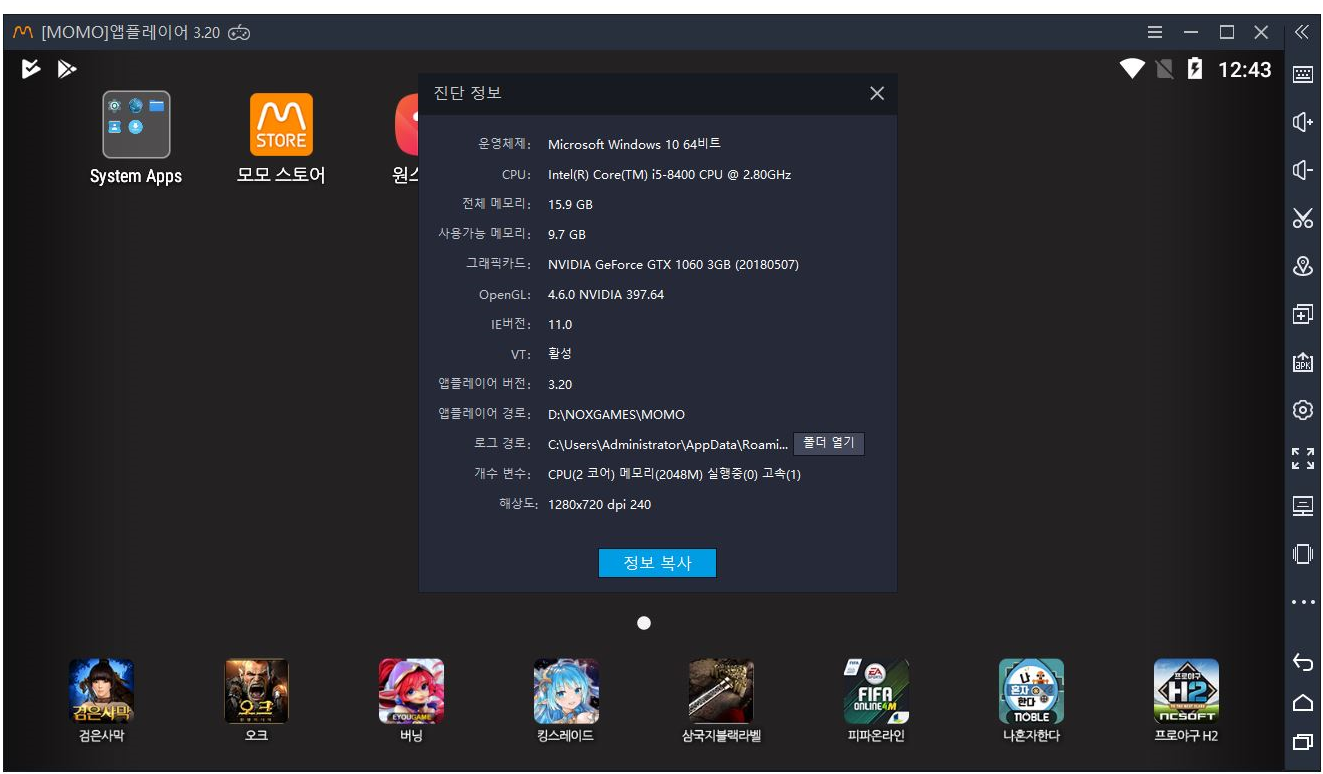The image size is (1323, 774).
Task: Increase volume with sidebar speaker plus
Action: coord(1302,122)
